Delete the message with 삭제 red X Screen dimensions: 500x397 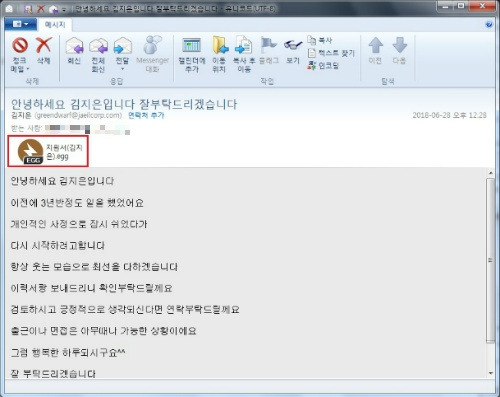tap(44, 50)
